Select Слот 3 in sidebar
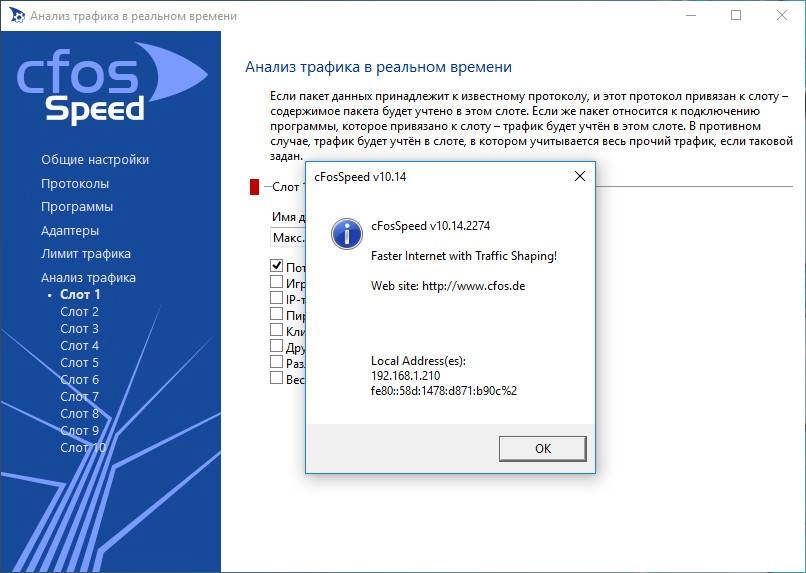This screenshot has height=573, width=806. tap(79, 328)
